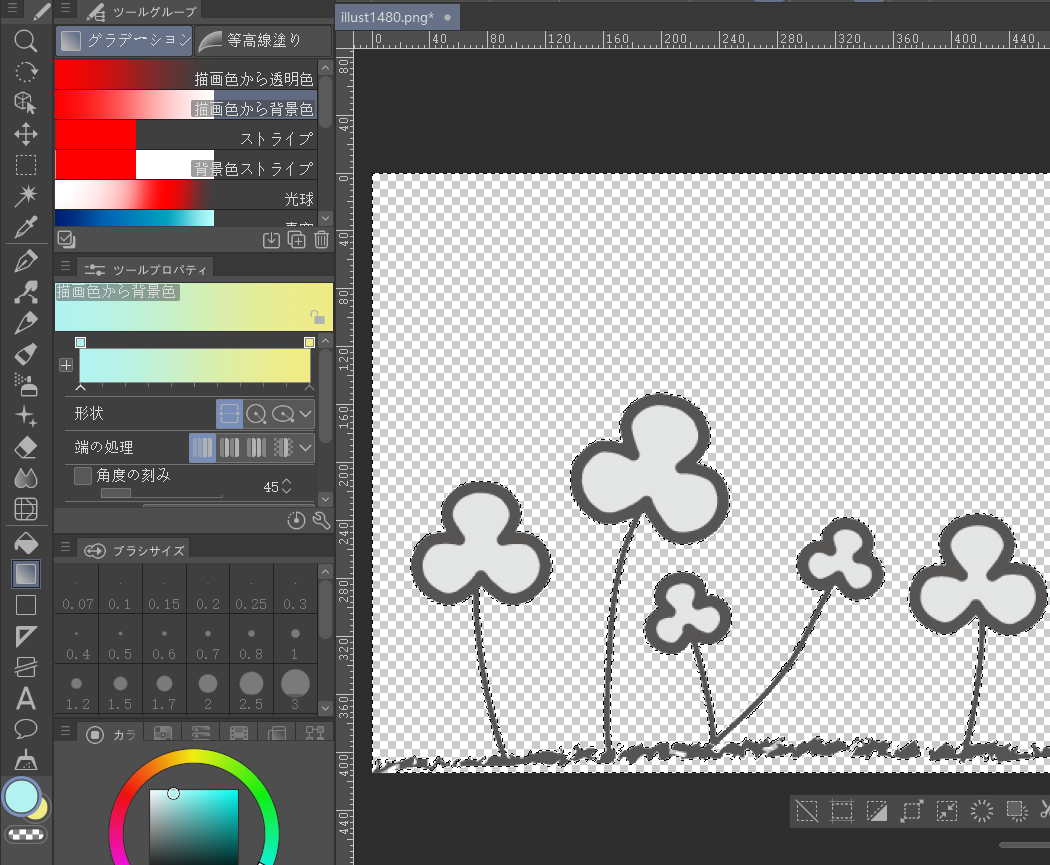This screenshot has width=1050, height=865.
Task: Select second edge process (repeat) option
Action: [229, 447]
